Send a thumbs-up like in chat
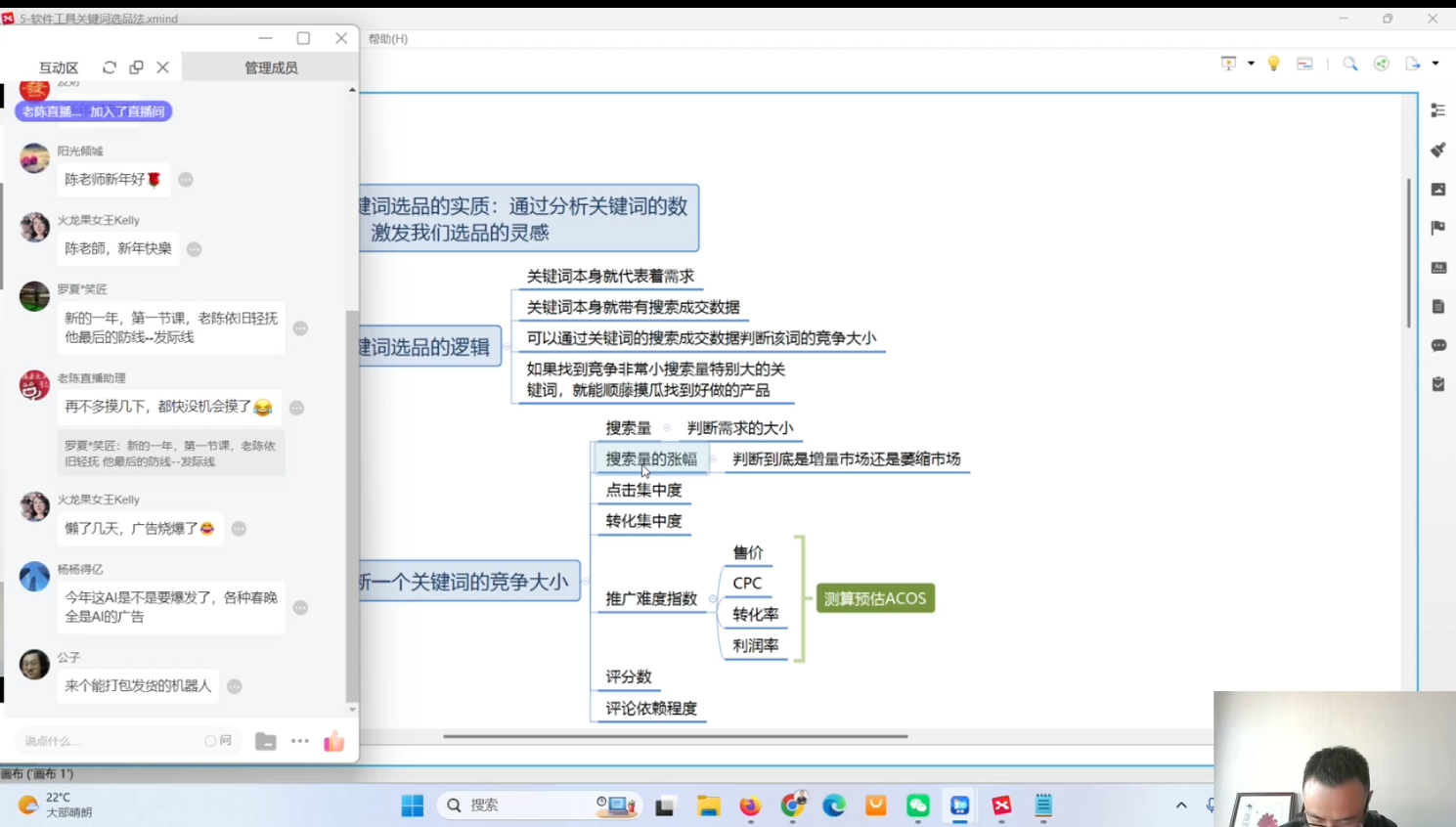The image size is (1456, 827). coord(333,741)
